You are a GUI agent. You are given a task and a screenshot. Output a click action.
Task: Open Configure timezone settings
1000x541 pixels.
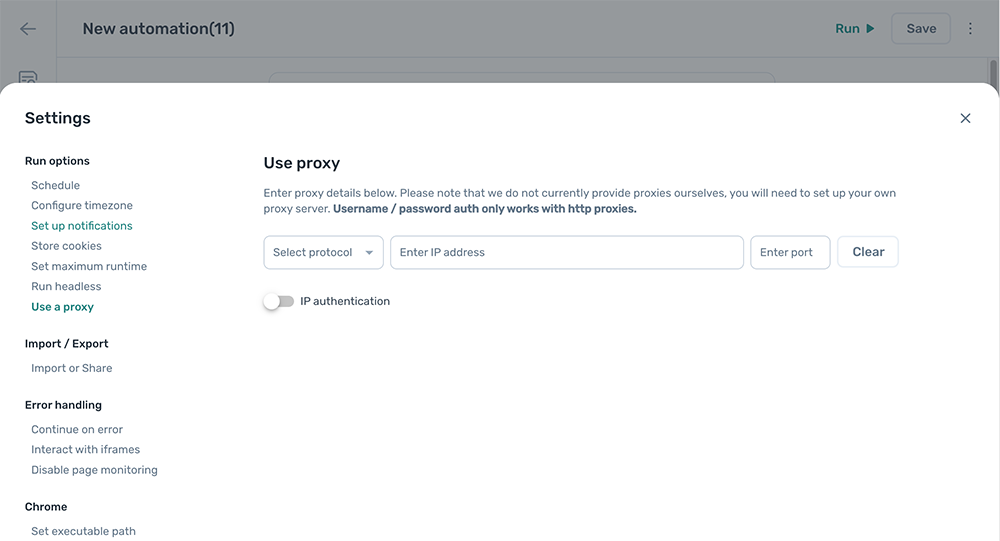(x=82, y=205)
